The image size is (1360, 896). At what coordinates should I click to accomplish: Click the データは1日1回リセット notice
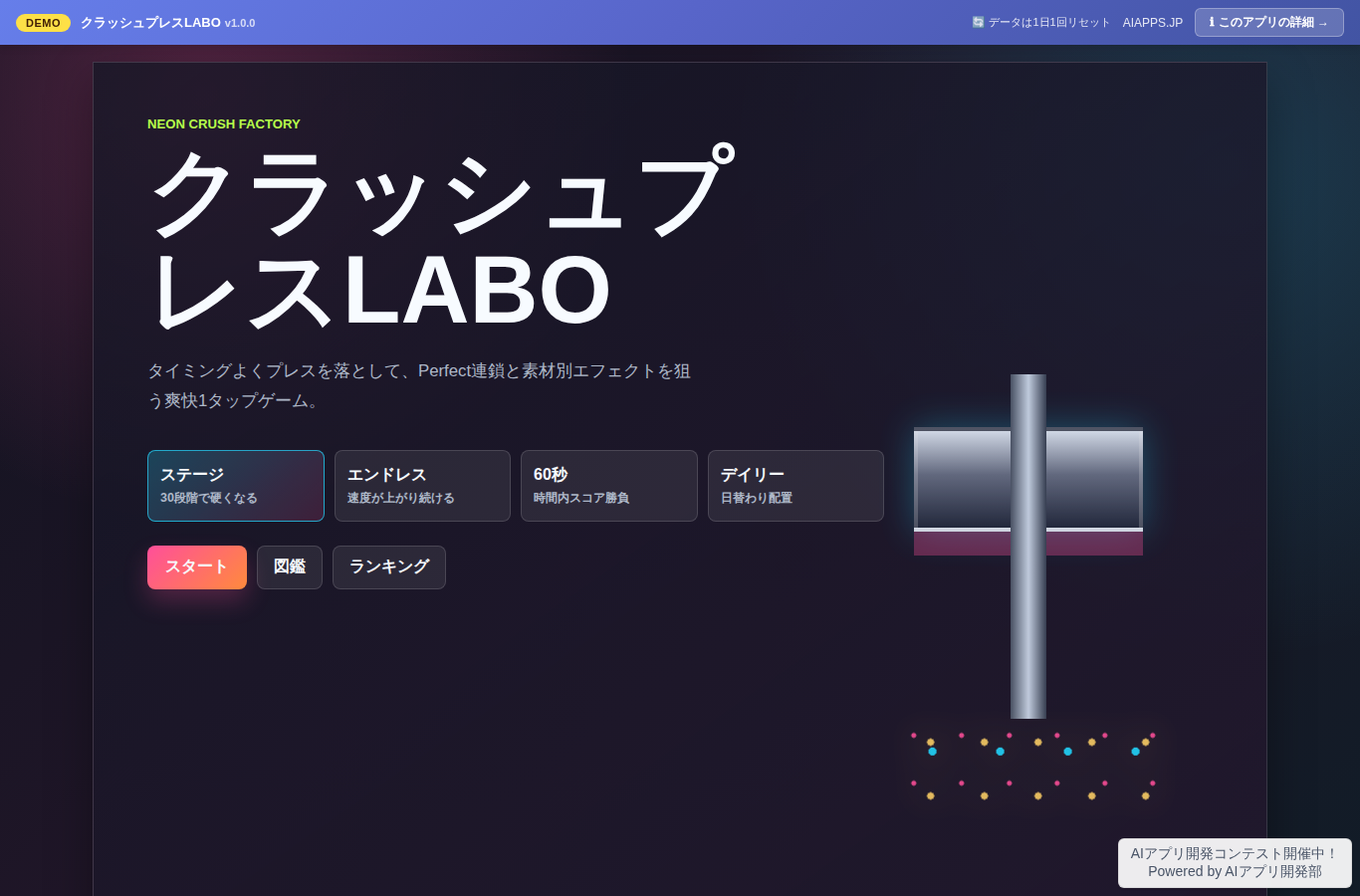tap(1040, 23)
